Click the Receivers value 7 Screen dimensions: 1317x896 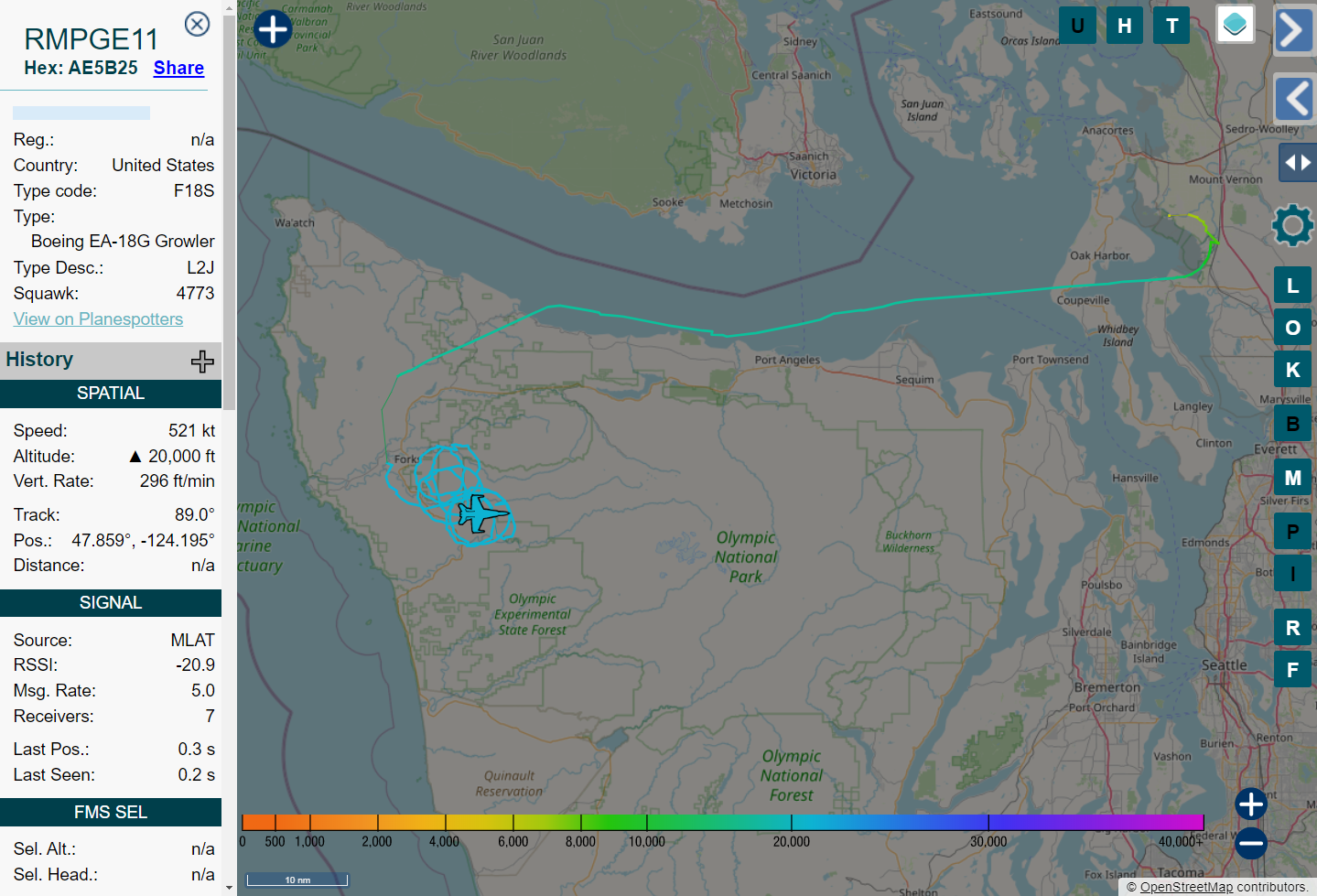point(210,717)
